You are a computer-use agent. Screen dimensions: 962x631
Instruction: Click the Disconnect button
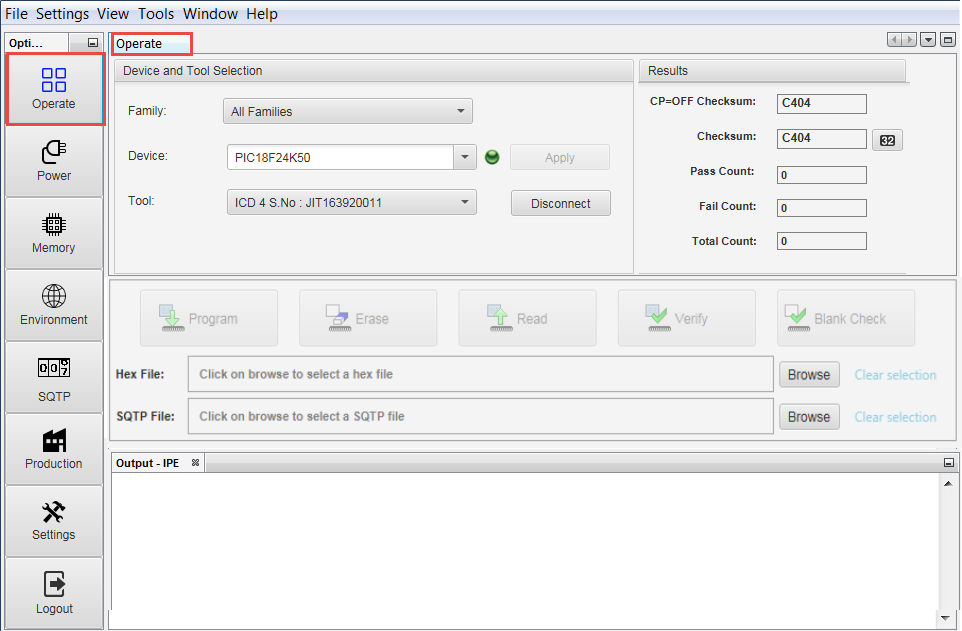(560, 203)
